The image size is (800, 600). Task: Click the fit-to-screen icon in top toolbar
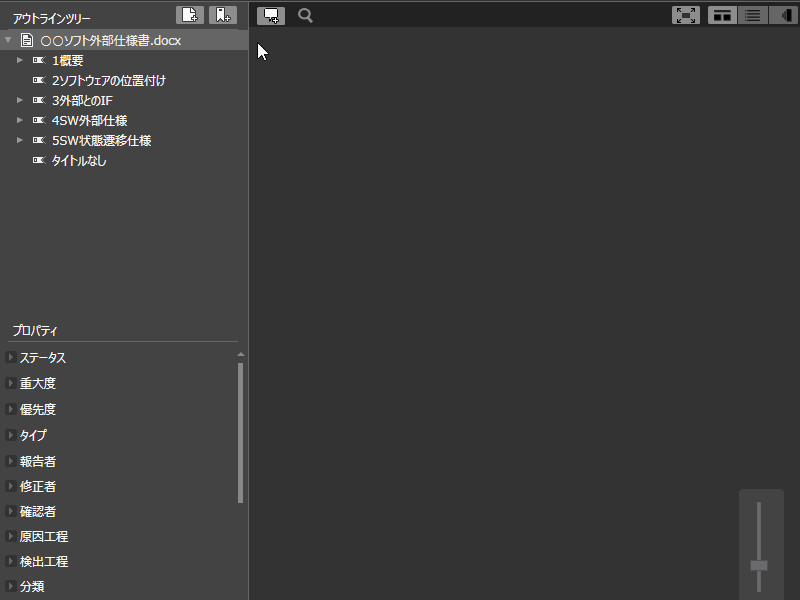(685, 15)
